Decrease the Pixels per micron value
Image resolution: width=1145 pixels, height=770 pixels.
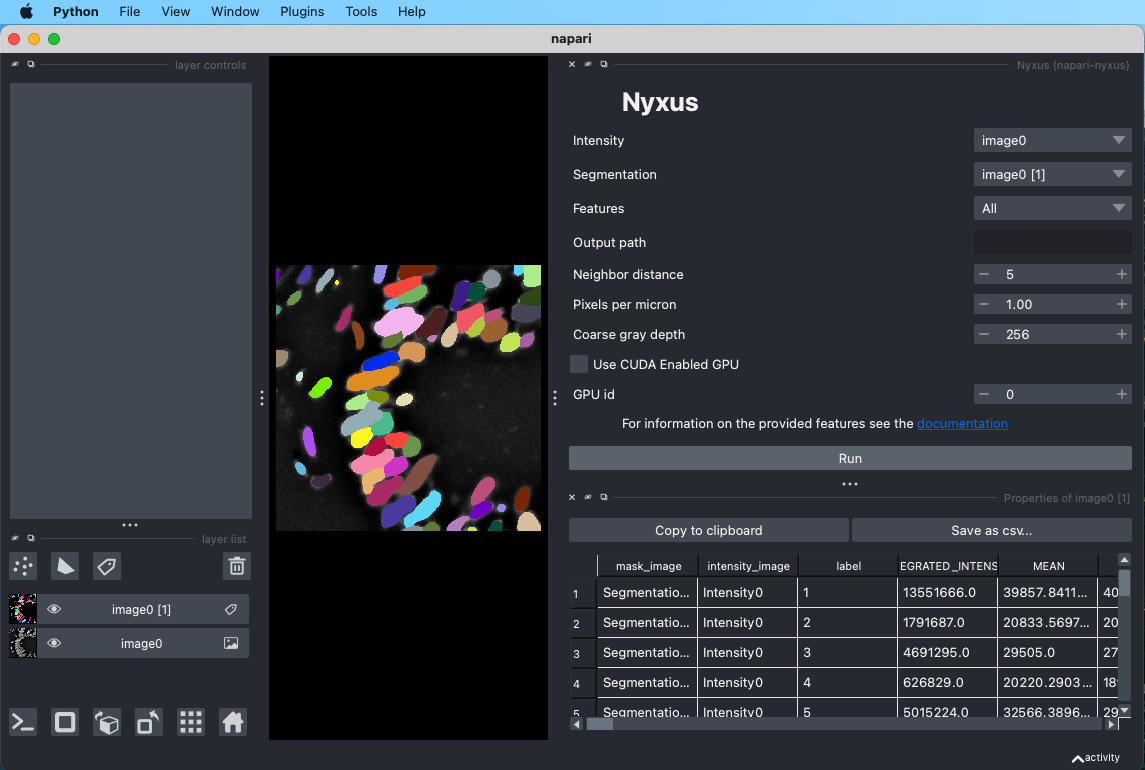(x=984, y=304)
